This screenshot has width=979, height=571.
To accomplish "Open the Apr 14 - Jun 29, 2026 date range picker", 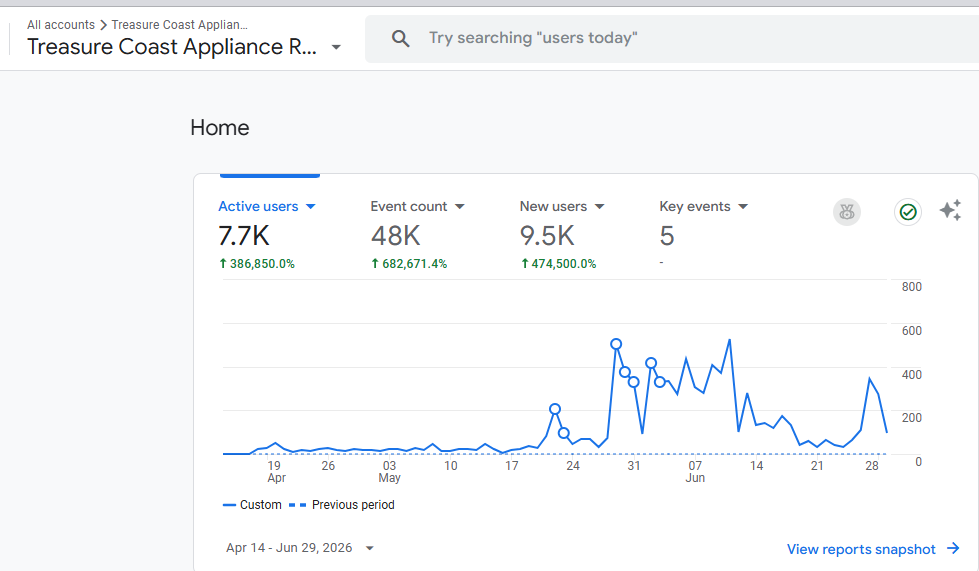I will point(300,548).
